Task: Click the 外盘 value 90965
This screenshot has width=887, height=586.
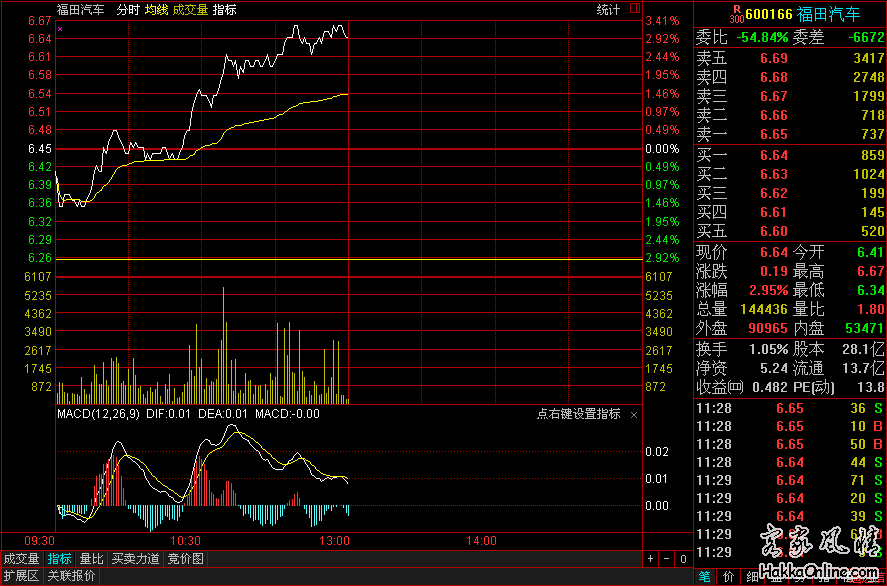Action: [768, 328]
